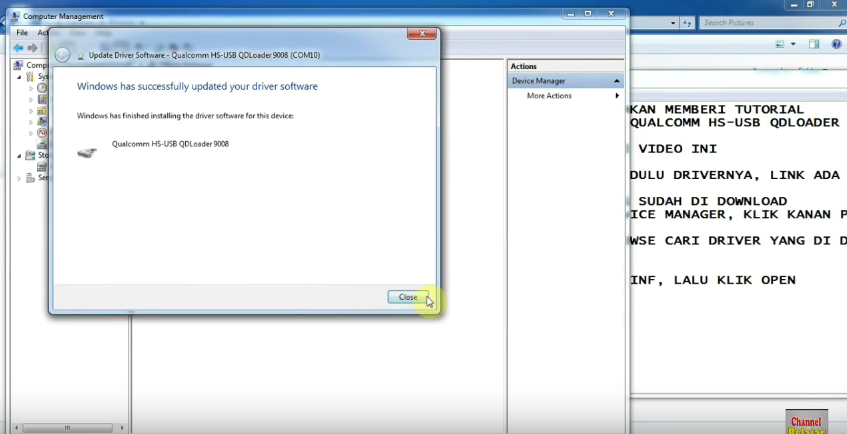The width and height of the screenshot is (847, 434).
Task: Open the File menu in Computer Management
Action: coord(22,33)
